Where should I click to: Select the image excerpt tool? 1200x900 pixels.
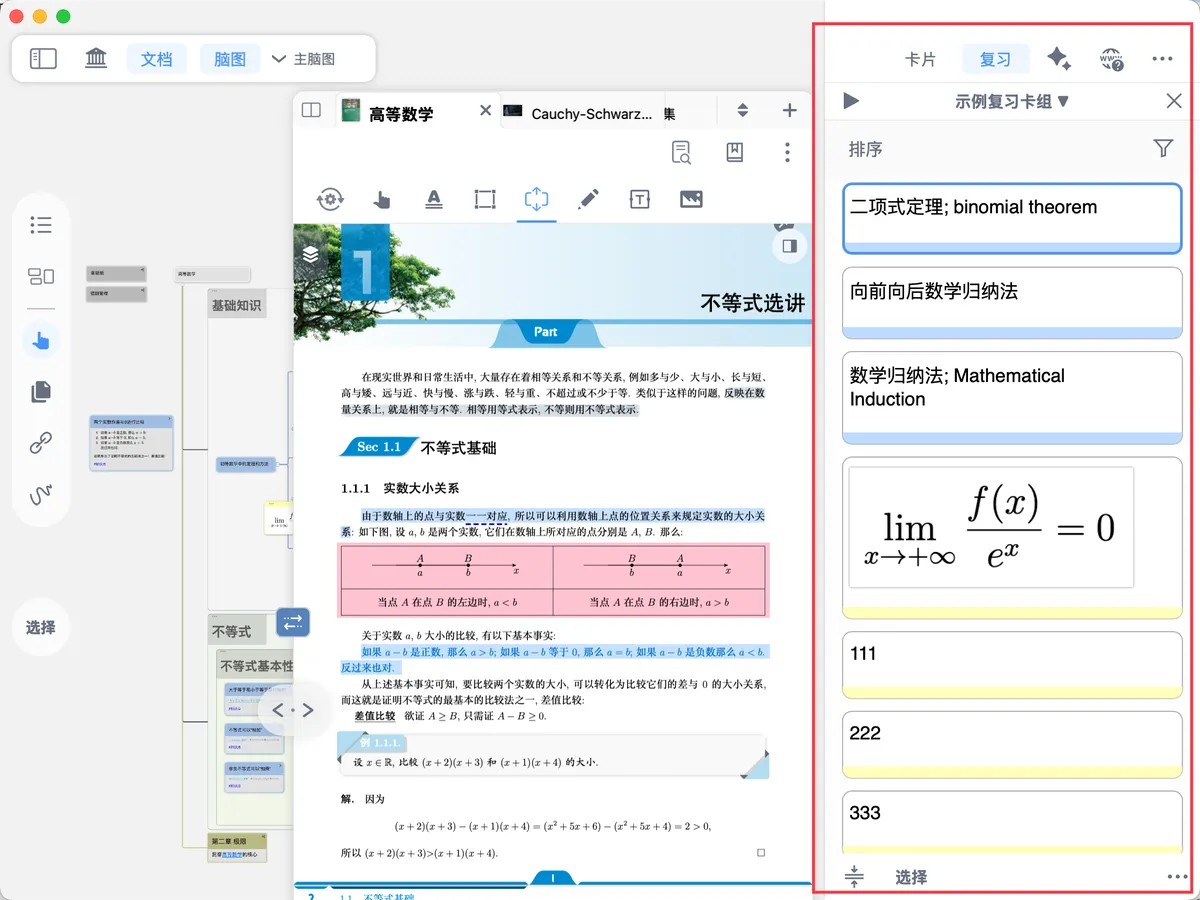691,199
